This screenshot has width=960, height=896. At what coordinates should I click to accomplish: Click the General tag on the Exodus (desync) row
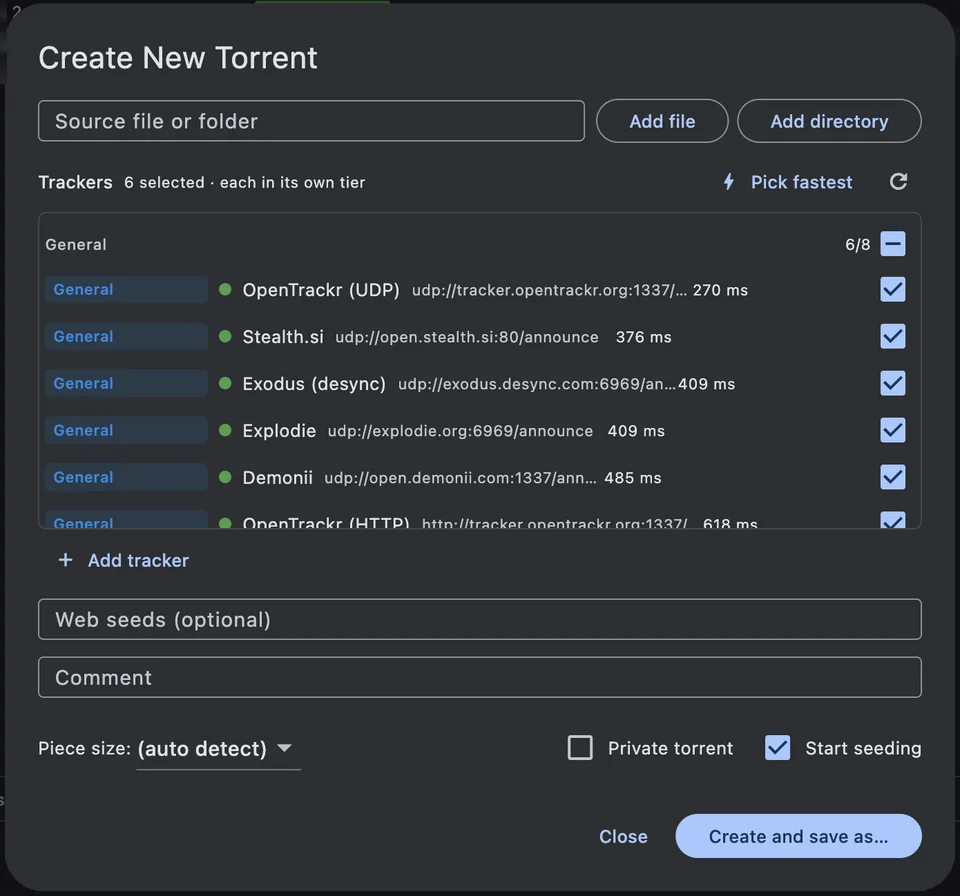pos(126,383)
